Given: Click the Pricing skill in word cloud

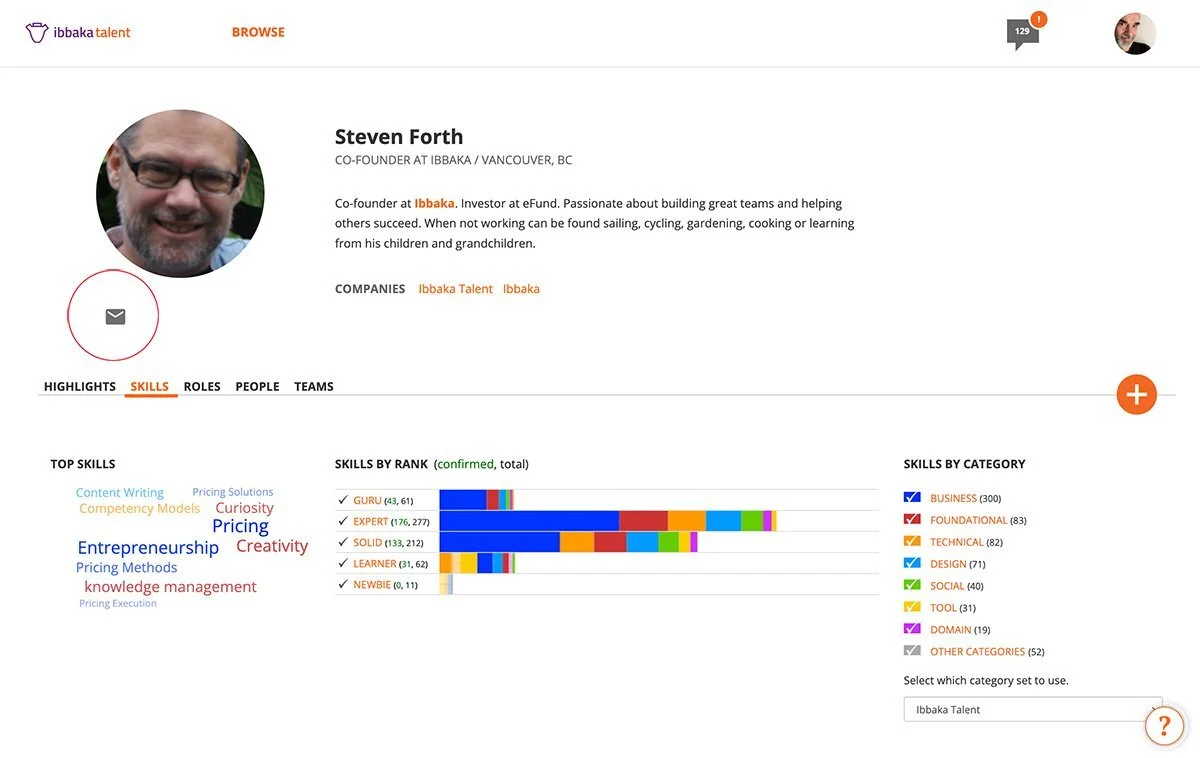Looking at the screenshot, I should 240,526.
